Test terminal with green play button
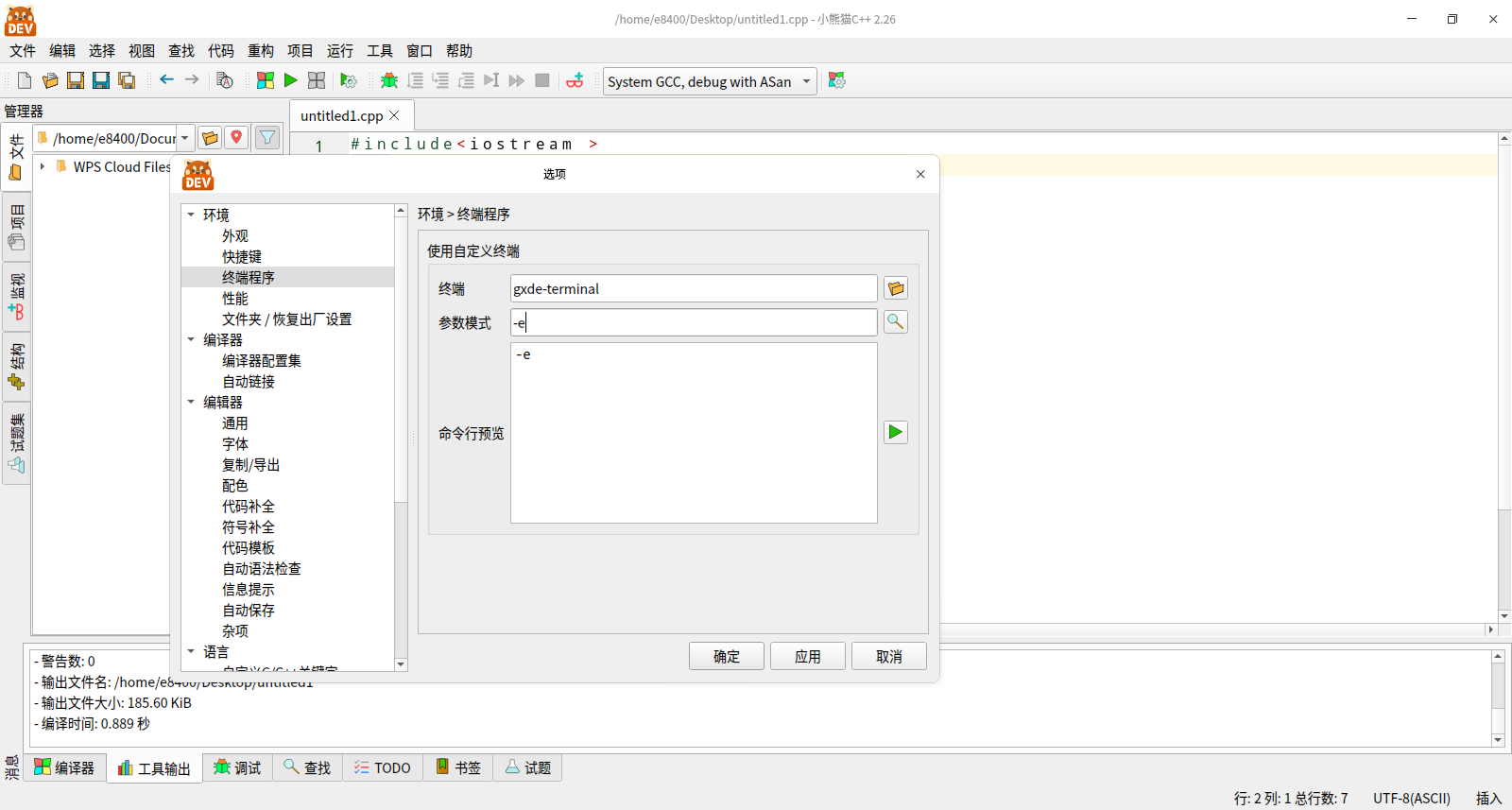The width and height of the screenshot is (1512, 810). pos(896,433)
